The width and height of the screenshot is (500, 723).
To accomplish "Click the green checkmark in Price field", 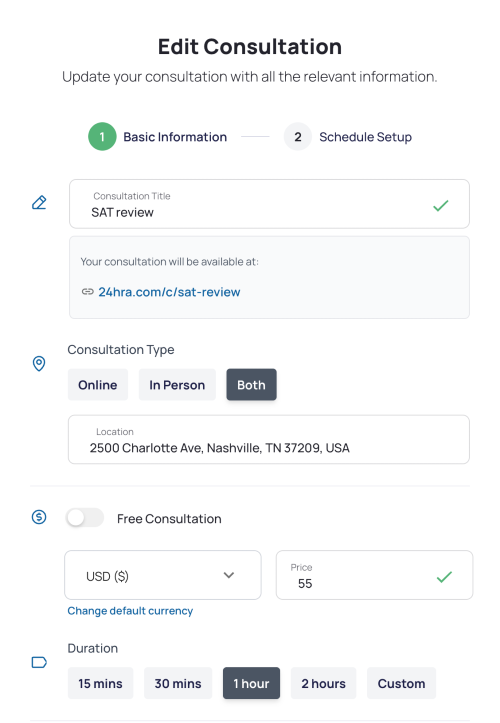I will (x=444, y=576).
